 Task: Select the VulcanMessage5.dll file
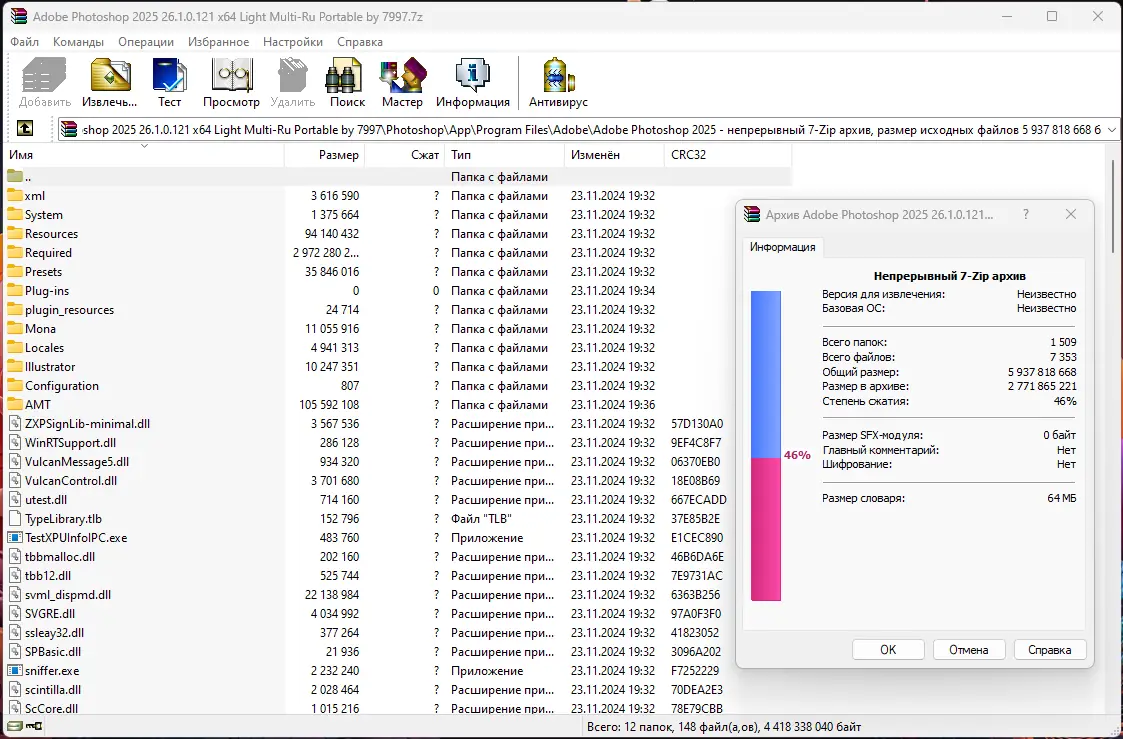(x=398, y=461)
